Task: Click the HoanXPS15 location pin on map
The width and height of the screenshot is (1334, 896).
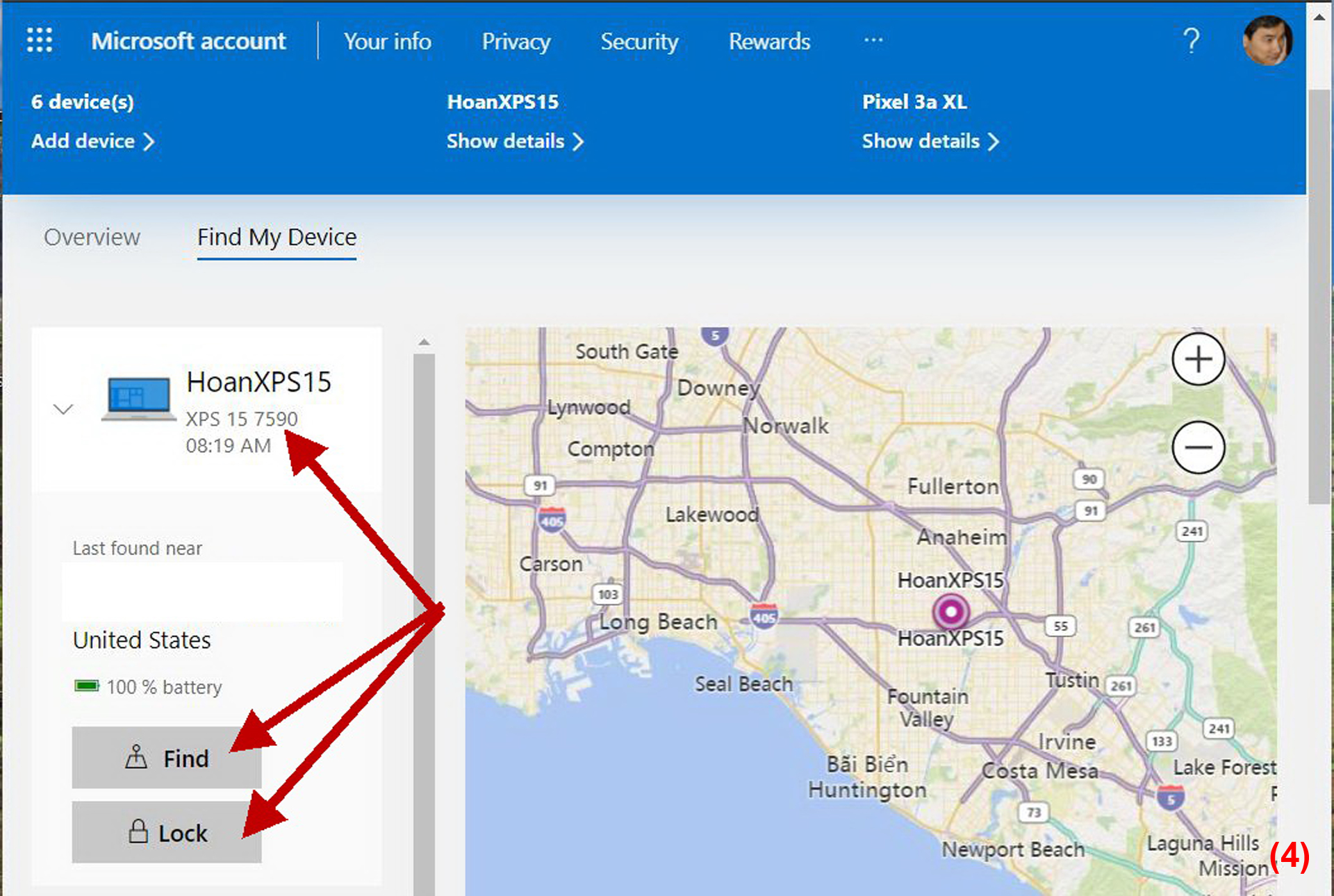Action: [950, 612]
